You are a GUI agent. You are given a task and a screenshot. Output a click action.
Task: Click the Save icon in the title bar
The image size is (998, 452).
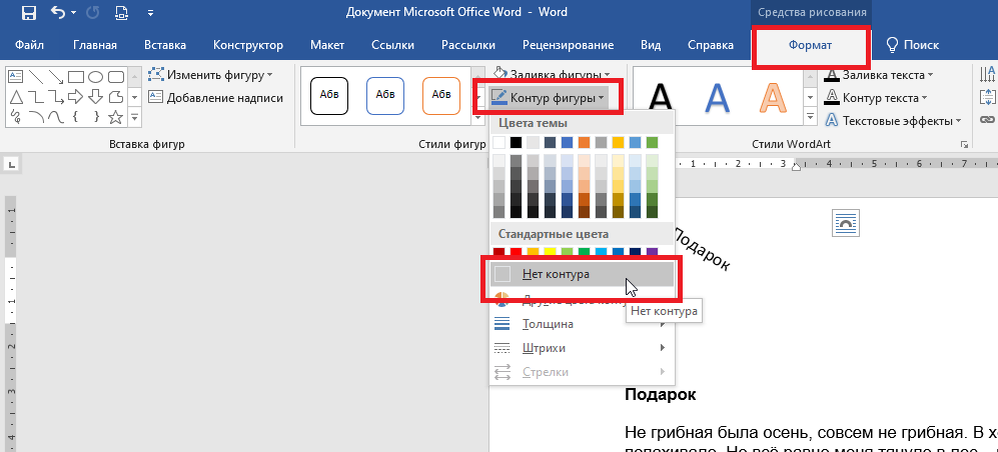[x=28, y=12]
